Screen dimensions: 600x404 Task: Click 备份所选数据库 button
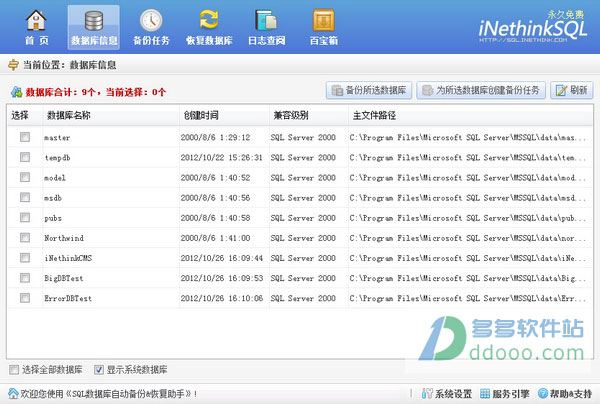click(x=369, y=90)
